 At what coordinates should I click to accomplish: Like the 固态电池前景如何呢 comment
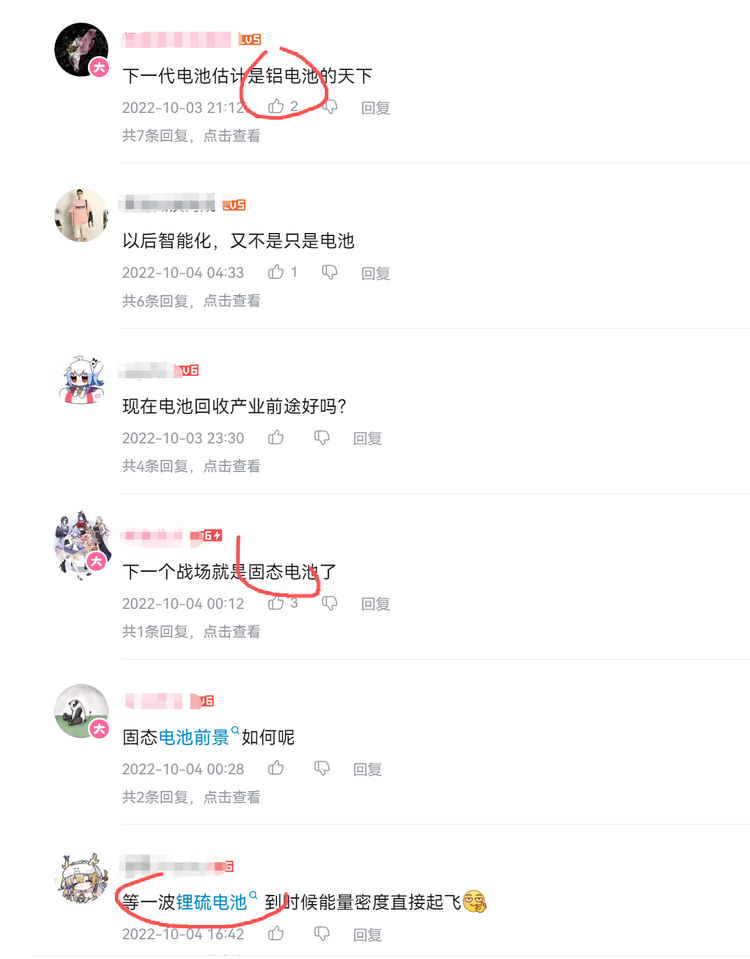pos(276,768)
